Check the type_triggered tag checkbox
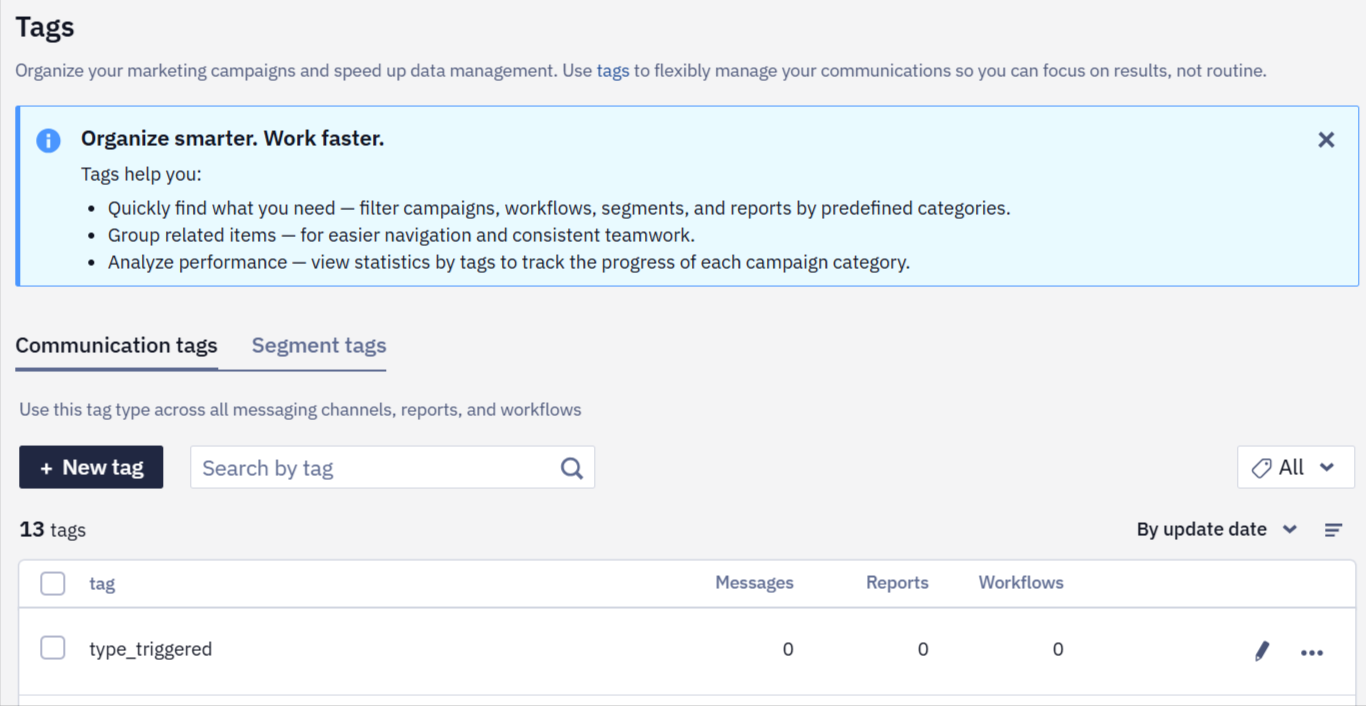The image size is (1366, 706). click(53, 648)
